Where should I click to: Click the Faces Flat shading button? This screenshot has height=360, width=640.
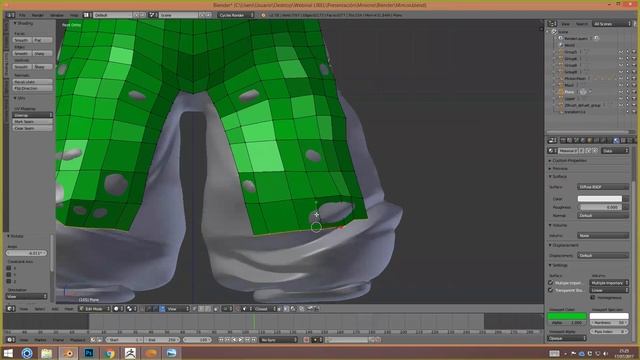pos(43,40)
